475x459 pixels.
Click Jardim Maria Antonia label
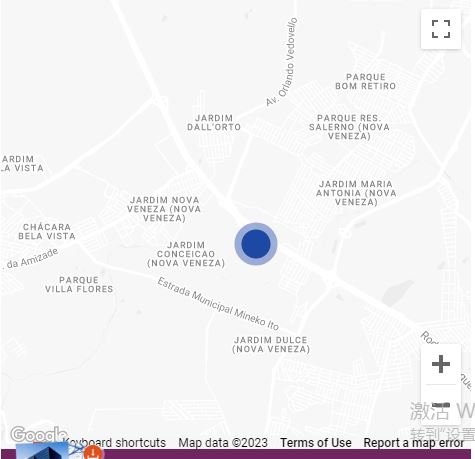(356, 193)
